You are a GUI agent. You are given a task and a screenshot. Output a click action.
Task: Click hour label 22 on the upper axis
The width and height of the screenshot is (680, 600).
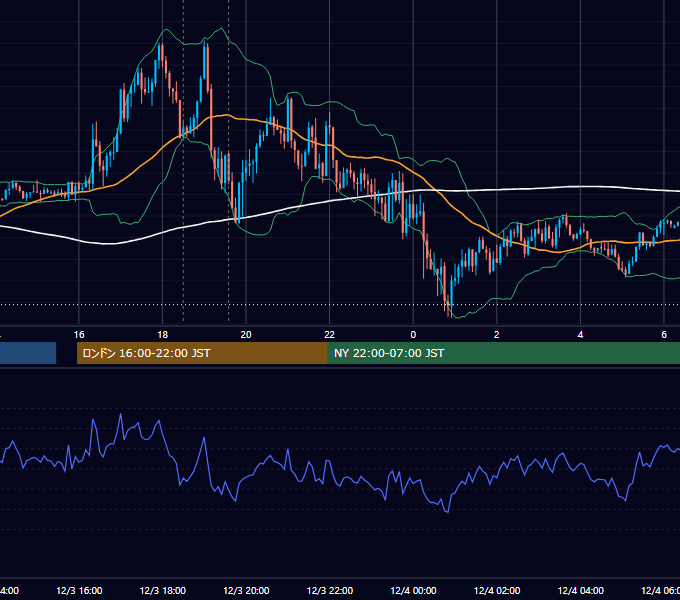tap(330, 335)
